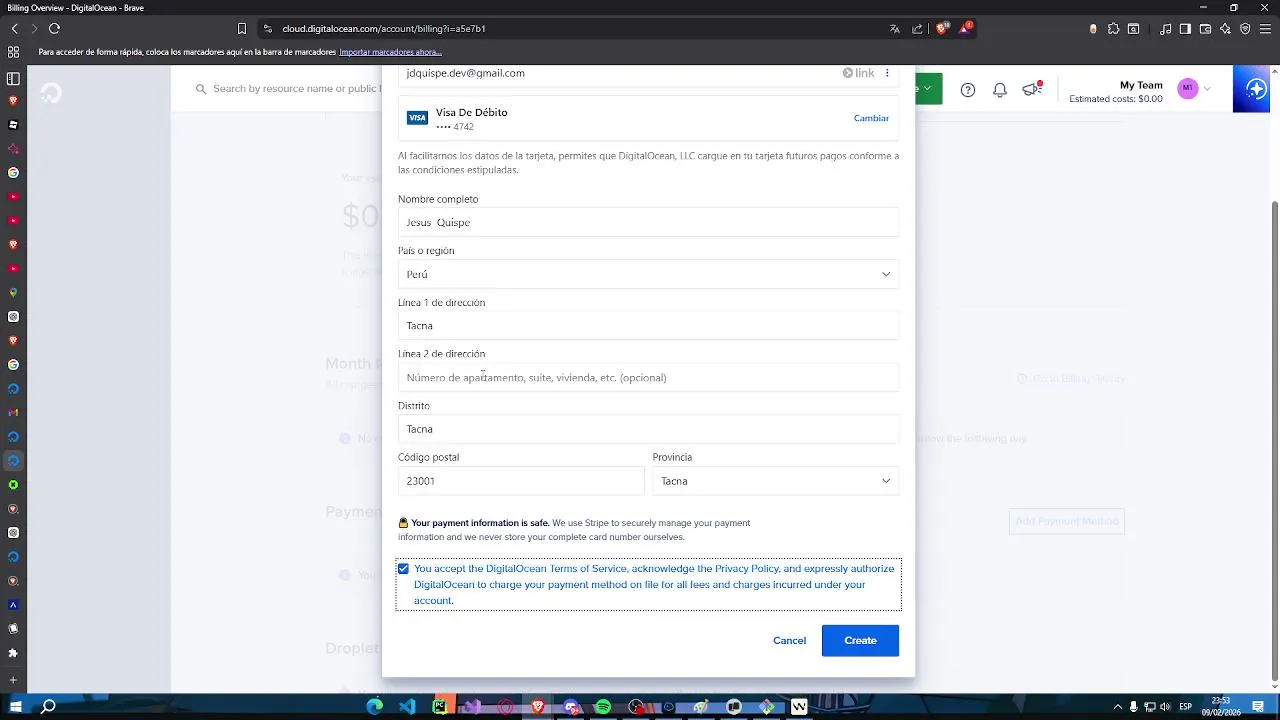
Task: Open the browser extensions puzzle icon
Action: click(x=1114, y=29)
